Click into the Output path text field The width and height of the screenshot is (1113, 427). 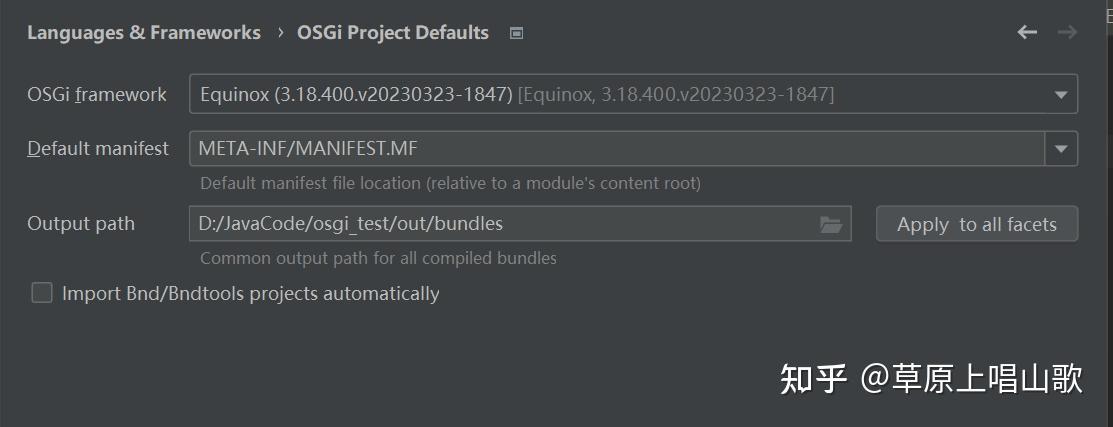pos(500,224)
